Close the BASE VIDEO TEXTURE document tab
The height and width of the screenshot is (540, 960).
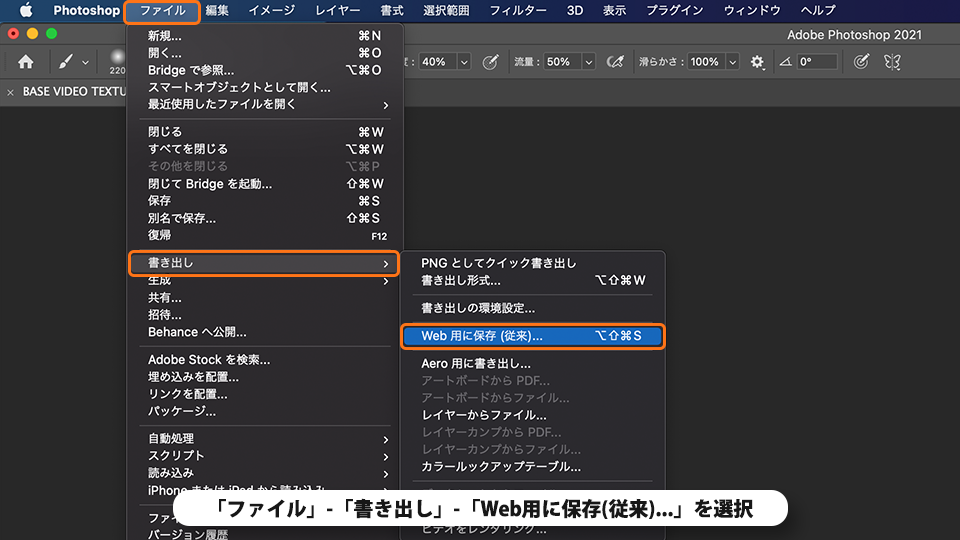click(10, 92)
